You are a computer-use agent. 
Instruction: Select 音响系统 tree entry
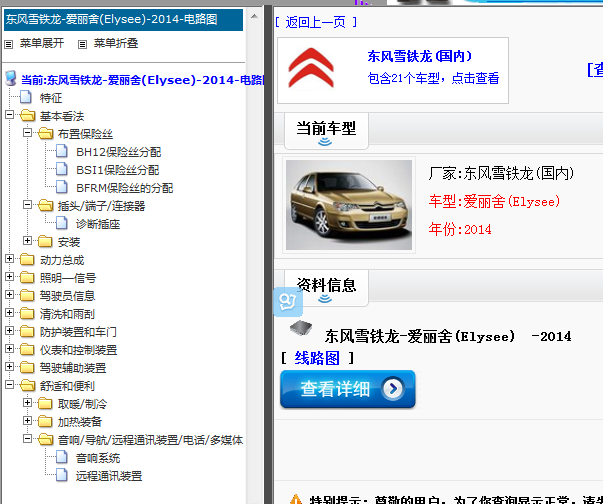coord(98,458)
